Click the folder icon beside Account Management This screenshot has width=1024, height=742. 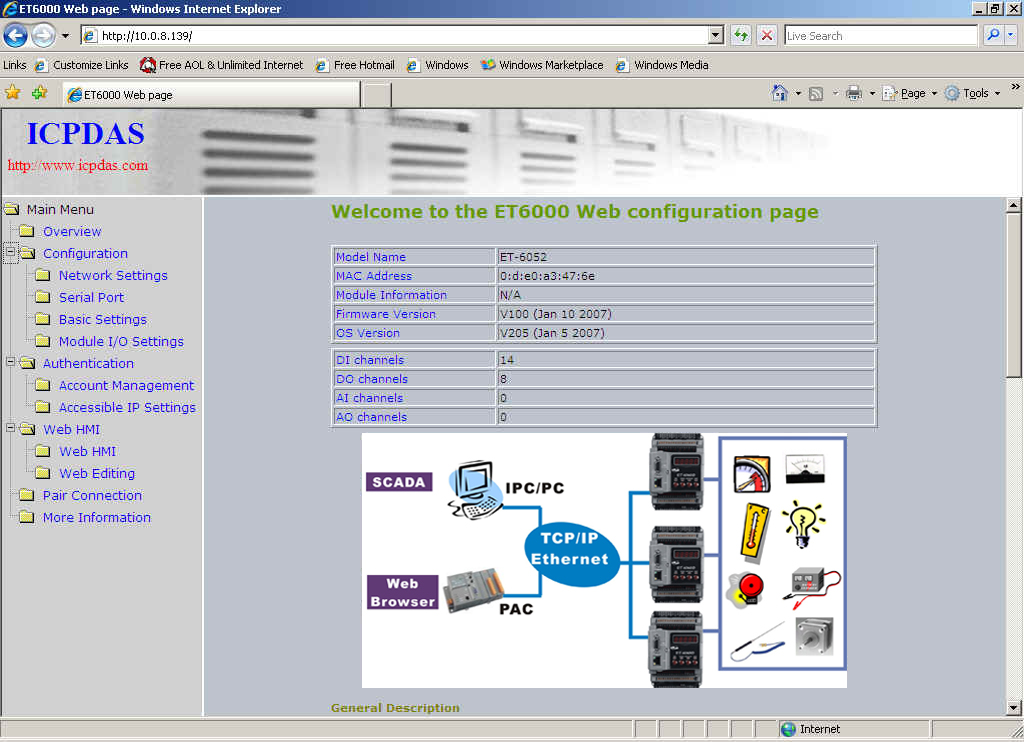(42, 385)
